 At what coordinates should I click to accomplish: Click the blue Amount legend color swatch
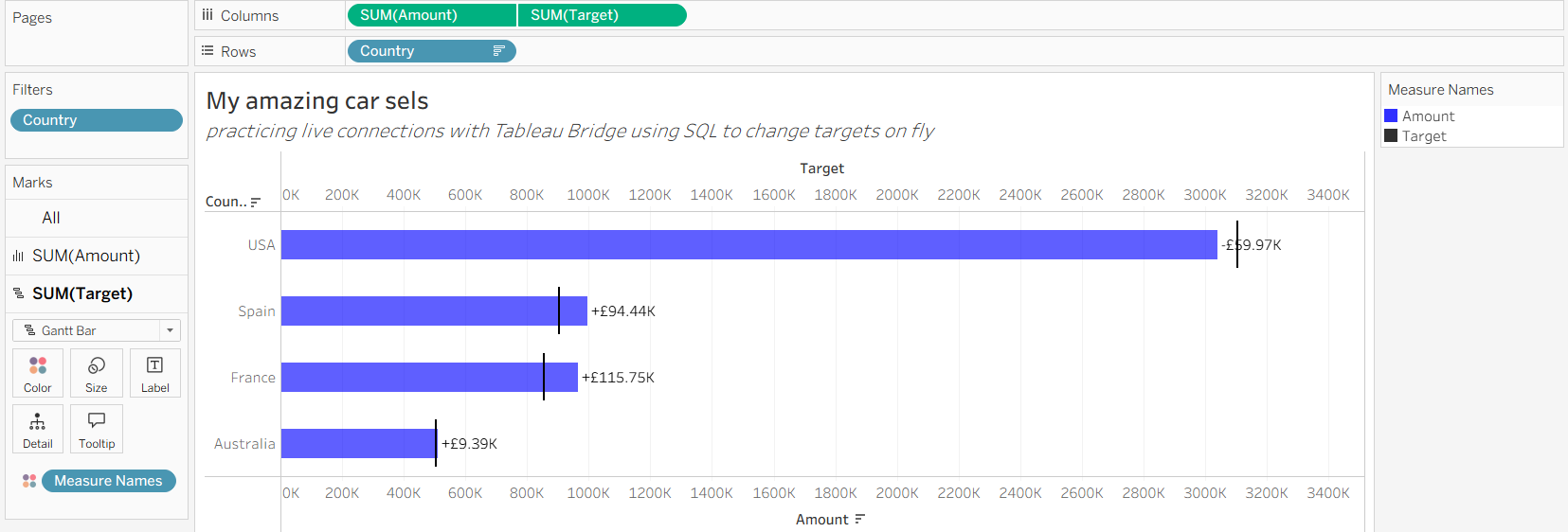1391,115
